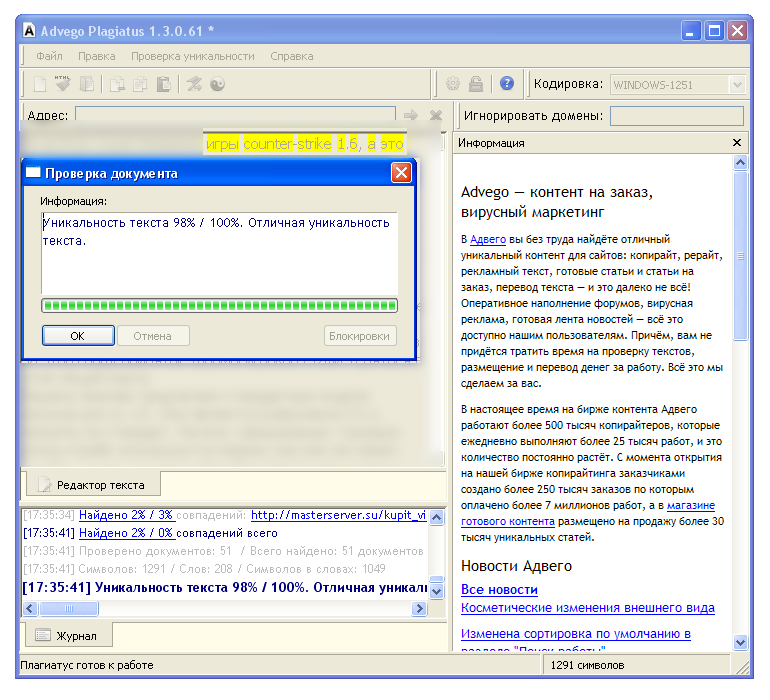Focus the Адрес input field
The image size is (770, 700).
tap(235, 115)
